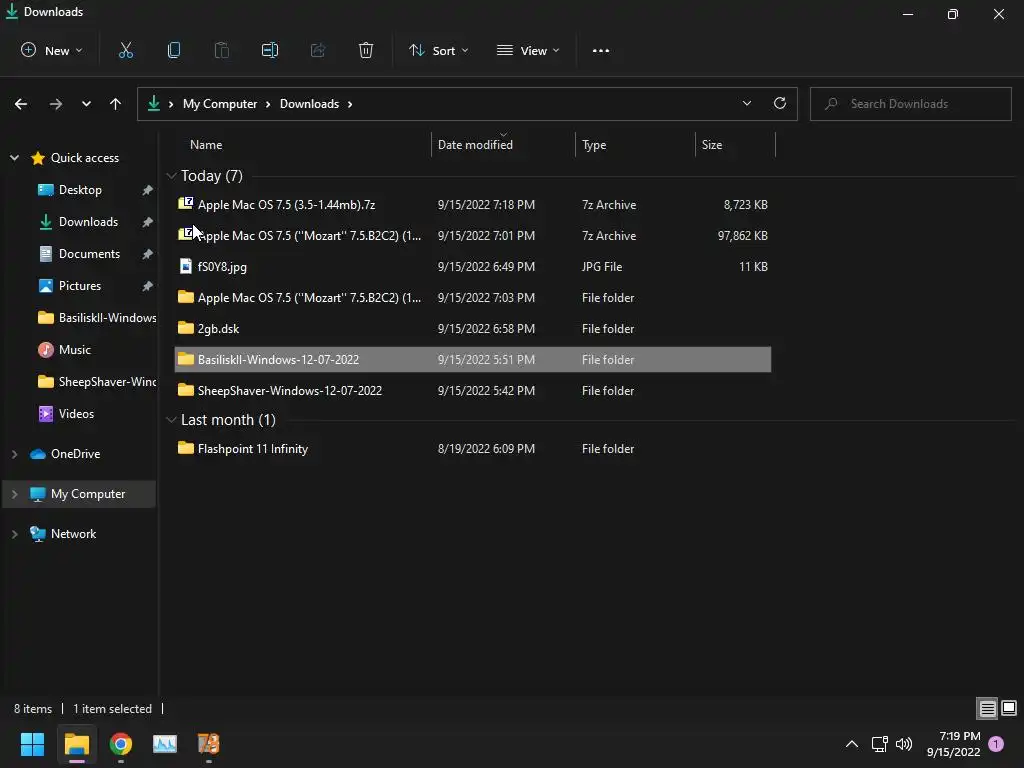1024x768 pixels.
Task: Open the View layout dropdown
Action: [x=528, y=50]
